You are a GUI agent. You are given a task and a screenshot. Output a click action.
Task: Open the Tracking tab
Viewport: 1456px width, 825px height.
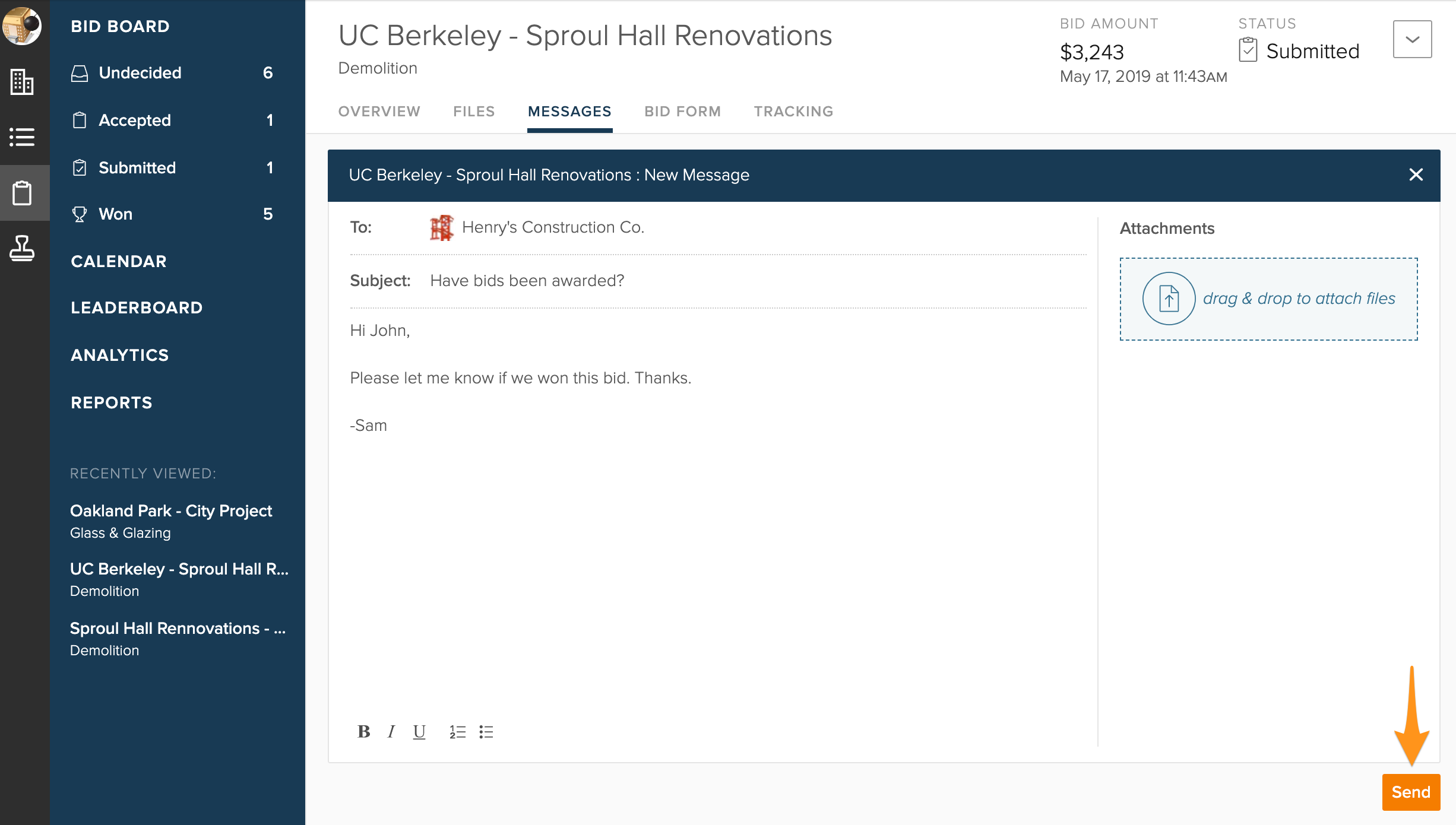point(793,112)
